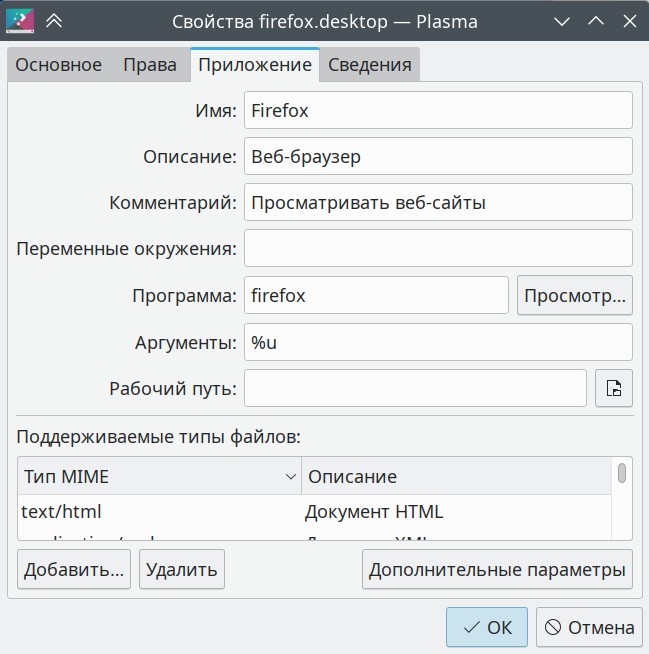Image resolution: width=649 pixels, height=654 pixels.
Task: Click the empty Переменные окружения field
Action: tap(438, 249)
